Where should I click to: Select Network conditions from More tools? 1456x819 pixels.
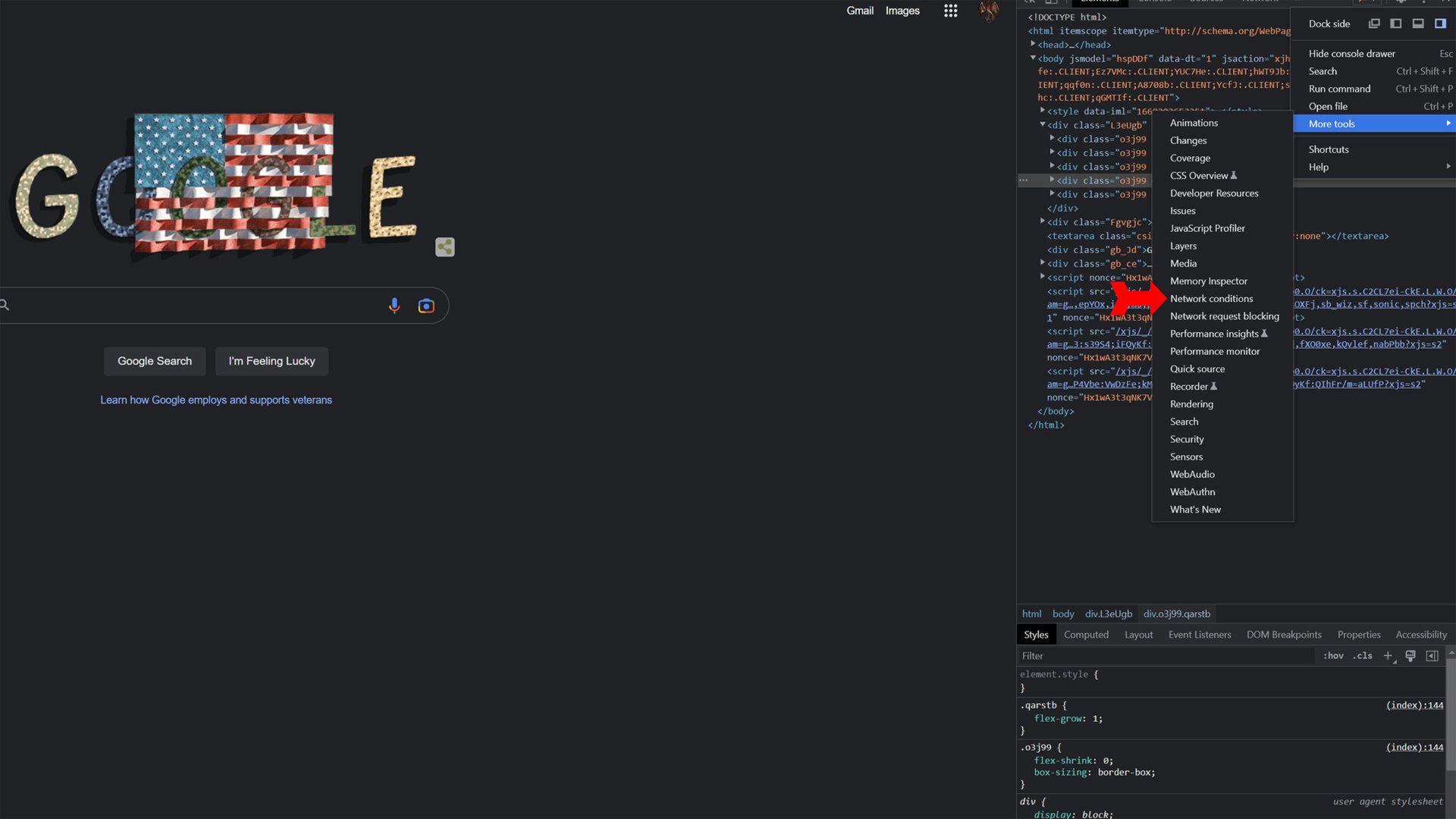click(x=1211, y=299)
